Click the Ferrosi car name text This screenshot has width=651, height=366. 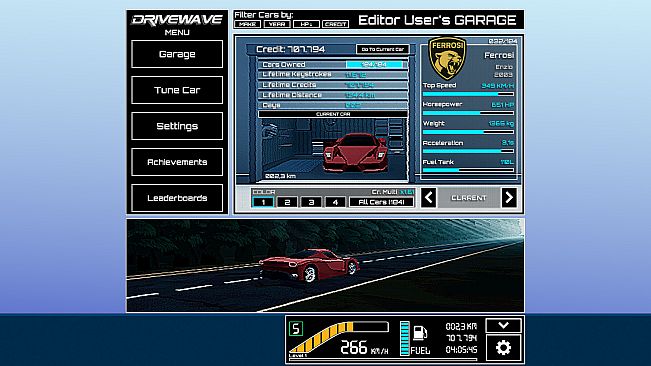click(x=499, y=55)
